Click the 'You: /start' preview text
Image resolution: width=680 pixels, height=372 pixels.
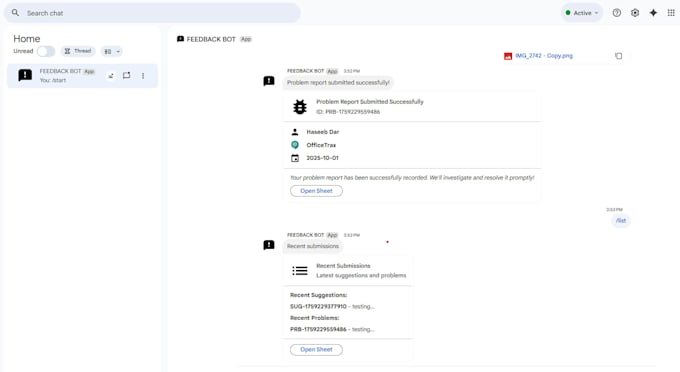(x=53, y=80)
